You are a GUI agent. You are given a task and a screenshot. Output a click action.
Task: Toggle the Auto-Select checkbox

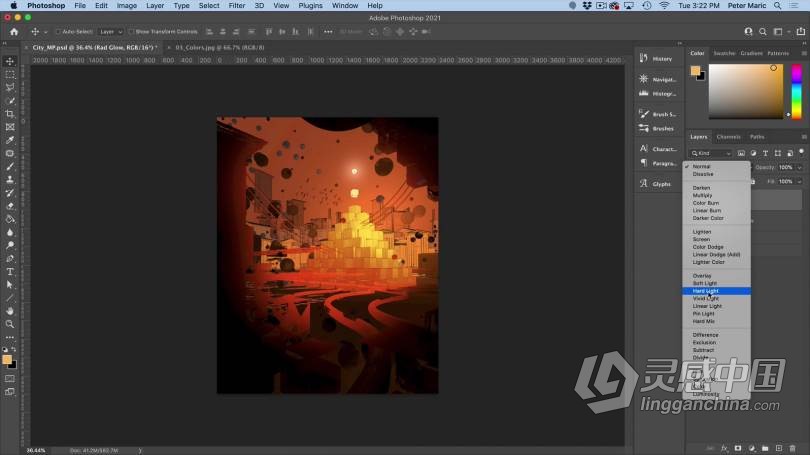[x=58, y=32]
